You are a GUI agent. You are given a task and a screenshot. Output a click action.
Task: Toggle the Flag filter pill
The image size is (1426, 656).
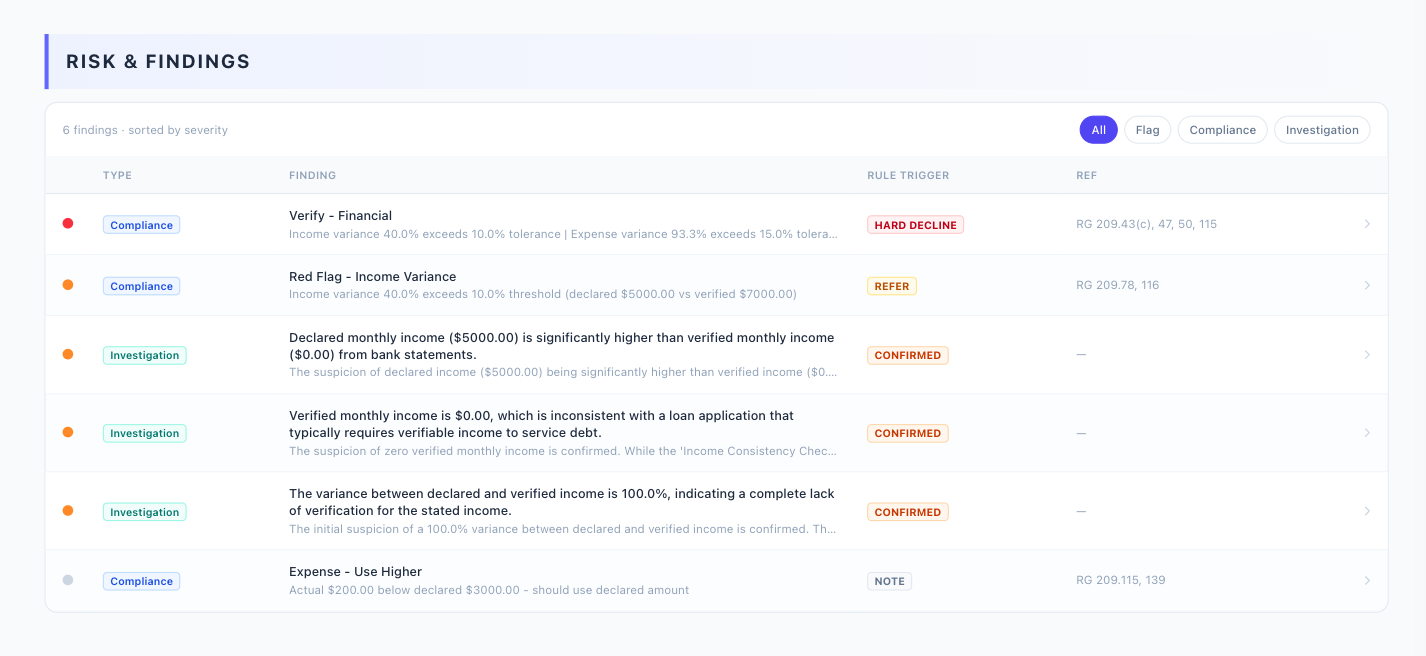pyautogui.click(x=1147, y=130)
